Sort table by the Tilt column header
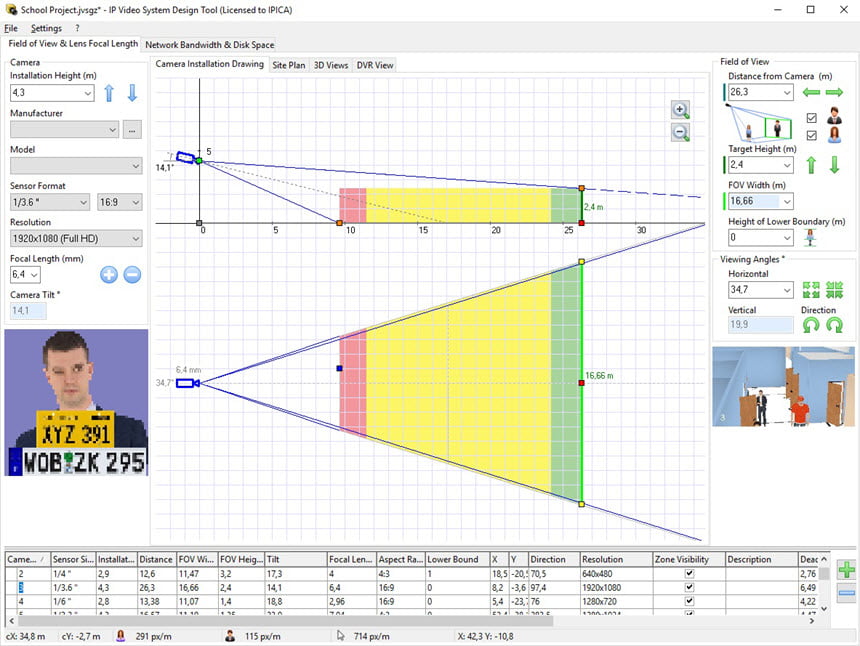 (x=296, y=559)
